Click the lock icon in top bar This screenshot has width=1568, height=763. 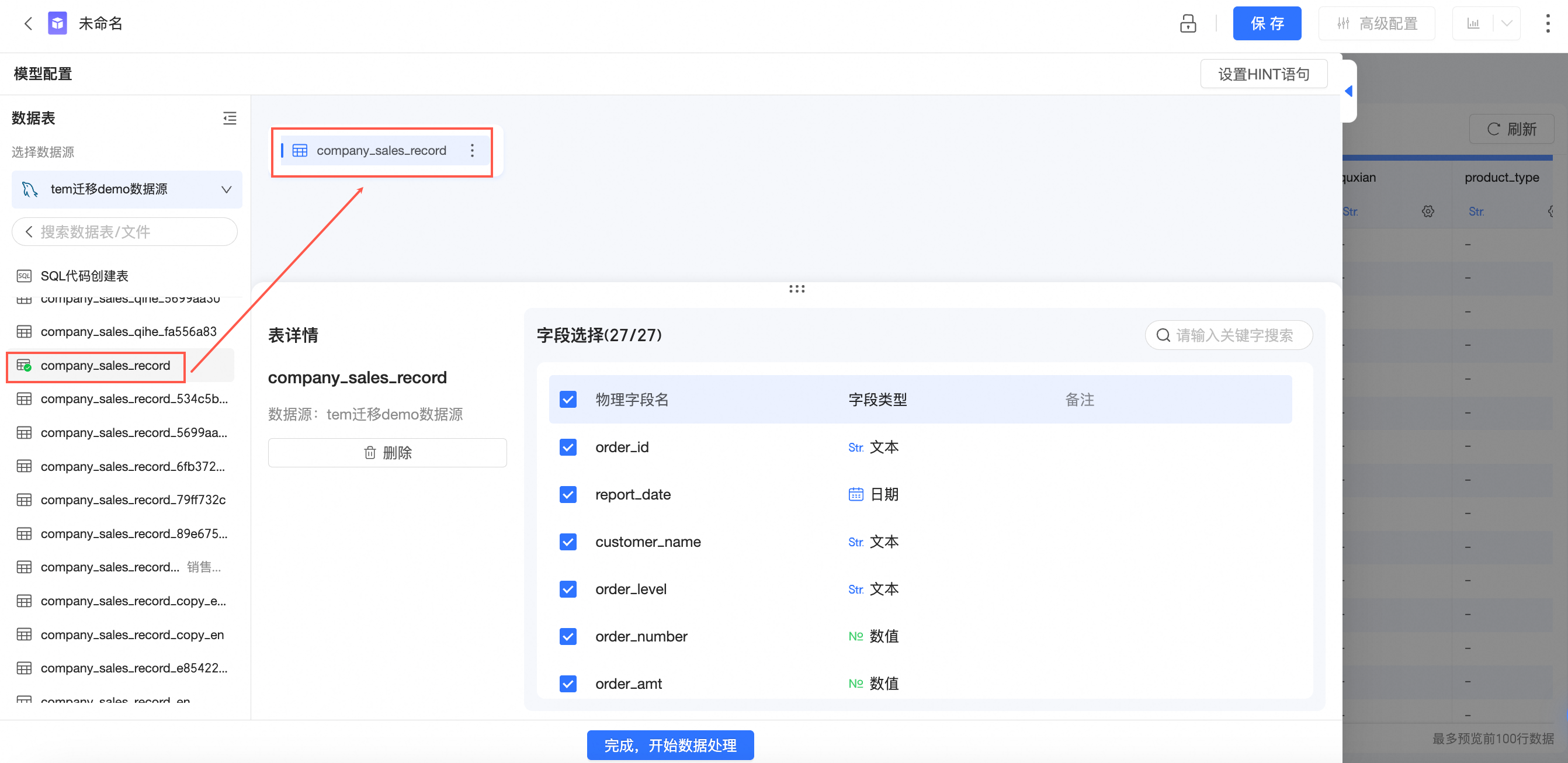click(1188, 24)
